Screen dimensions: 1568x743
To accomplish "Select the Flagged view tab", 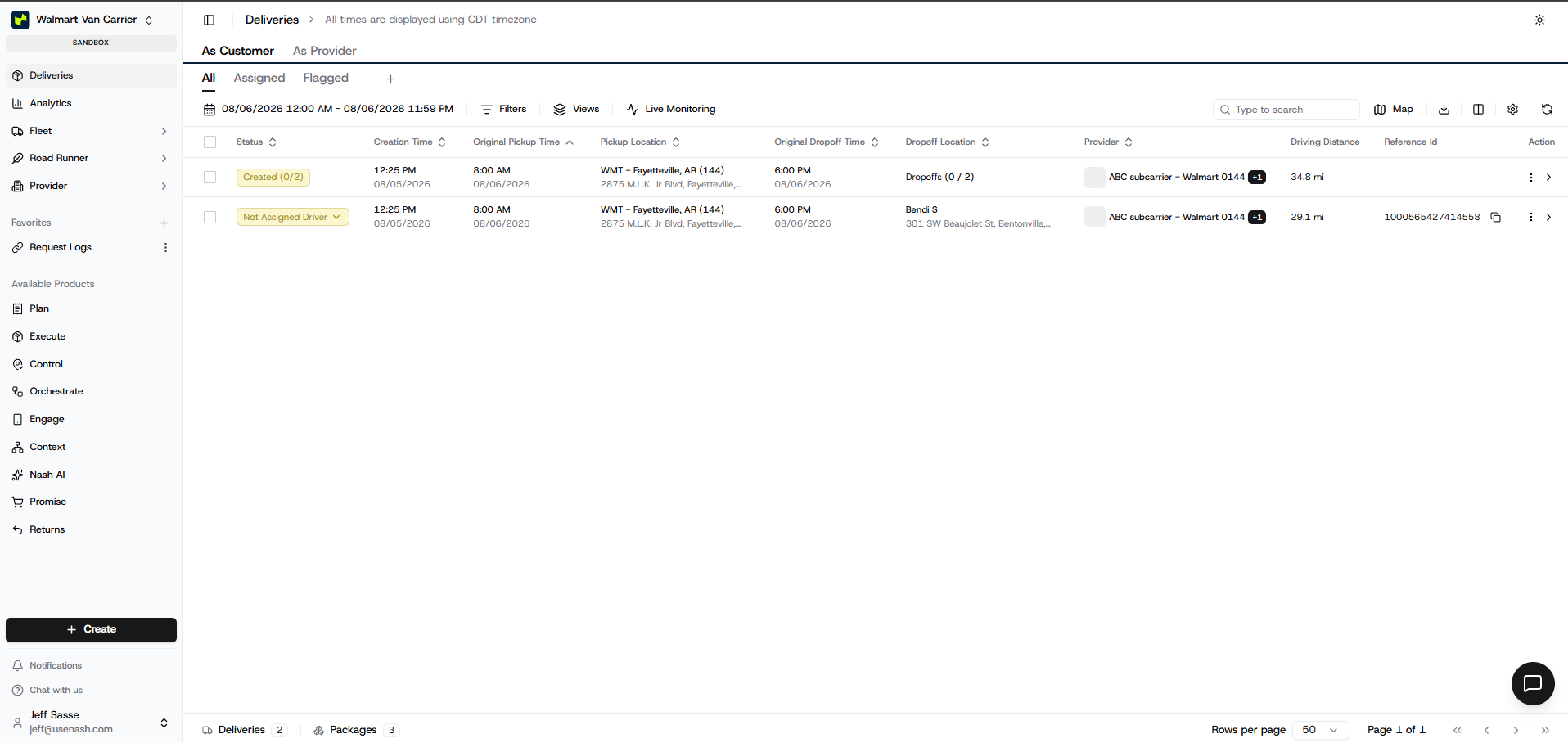I will click(x=326, y=78).
